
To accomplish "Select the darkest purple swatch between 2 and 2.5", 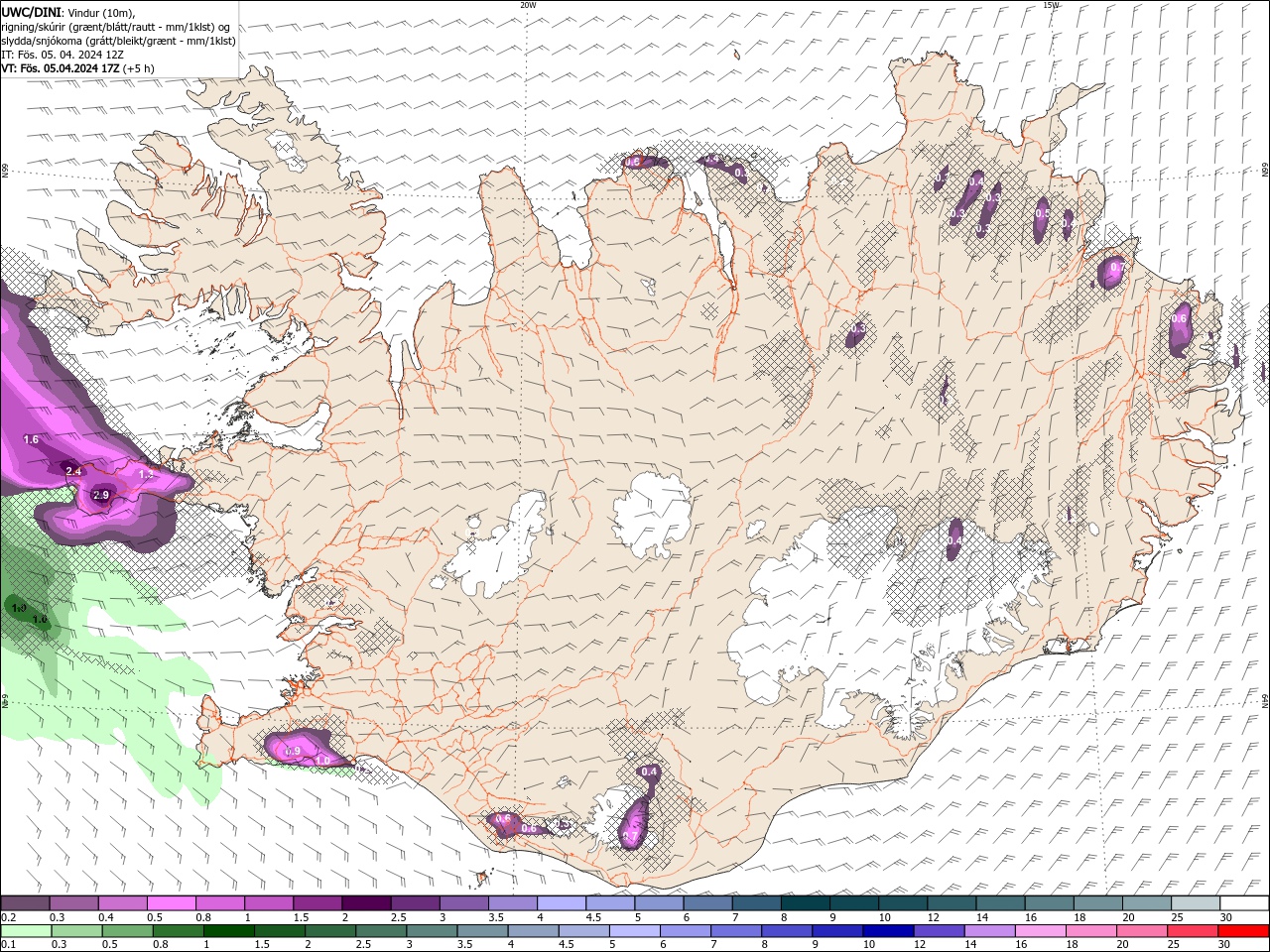I will pyautogui.click(x=365, y=903).
